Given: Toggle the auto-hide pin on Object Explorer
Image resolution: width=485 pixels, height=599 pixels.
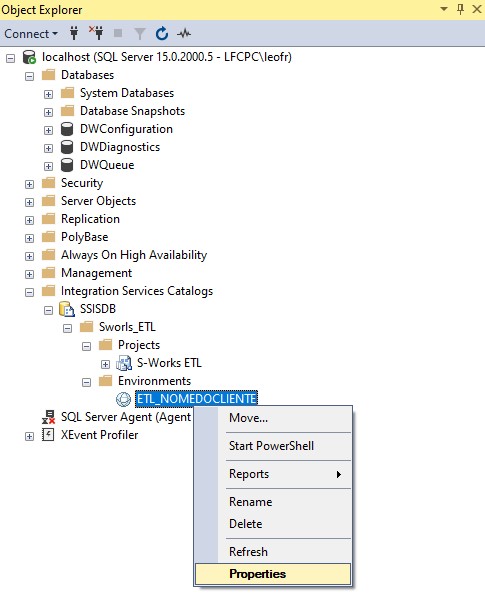Looking at the screenshot, I should (461, 9).
